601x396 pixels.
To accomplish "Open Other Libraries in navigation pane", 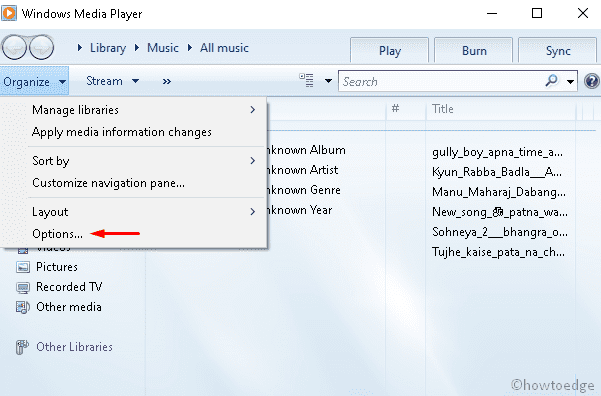I will 74,347.
